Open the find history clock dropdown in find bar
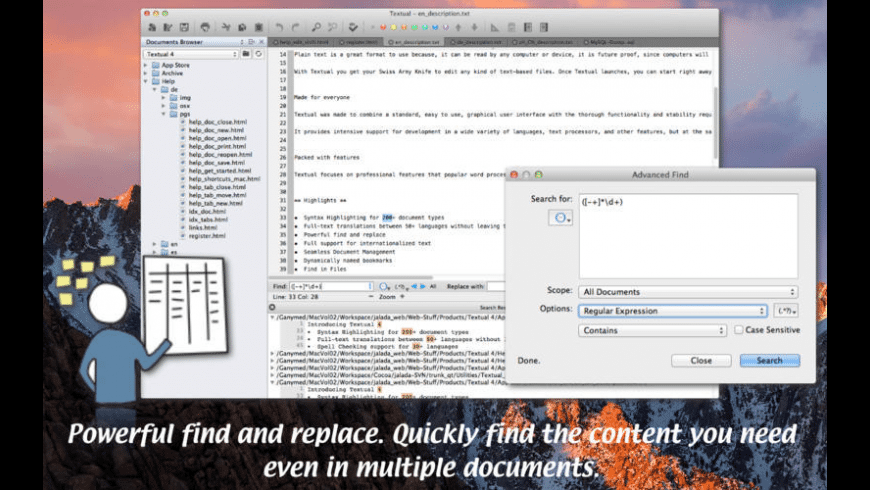 385,287
